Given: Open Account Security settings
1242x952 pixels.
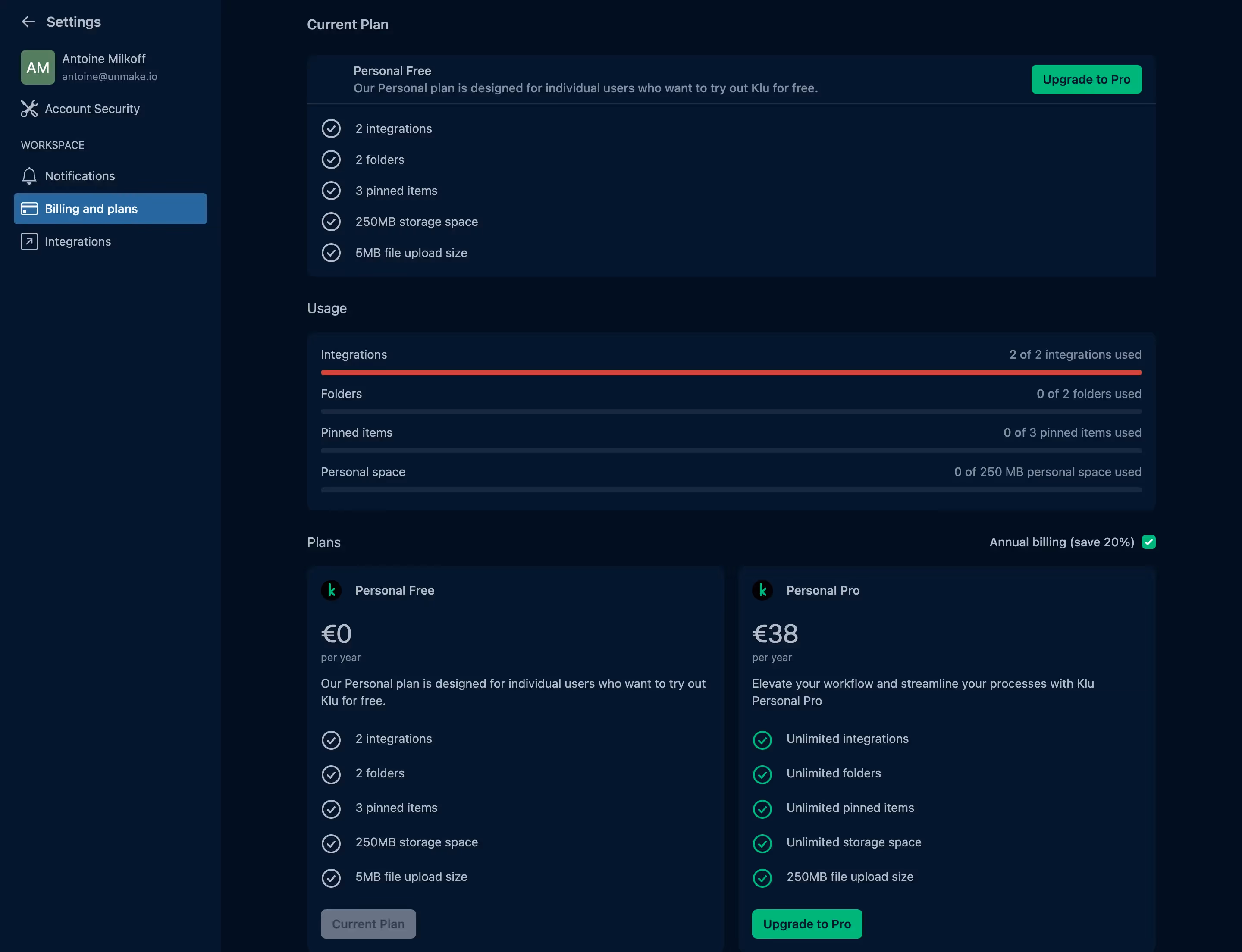Looking at the screenshot, I should [x=92, y=108].
